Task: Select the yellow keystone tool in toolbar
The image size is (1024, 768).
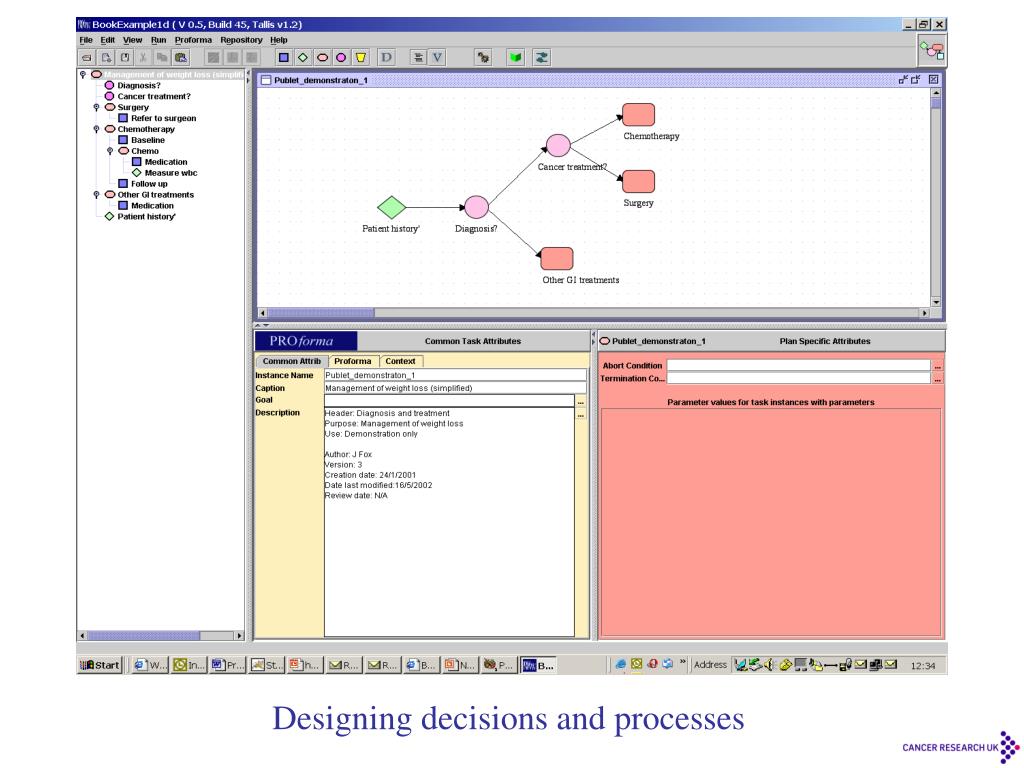Action: tap(361, 58)
